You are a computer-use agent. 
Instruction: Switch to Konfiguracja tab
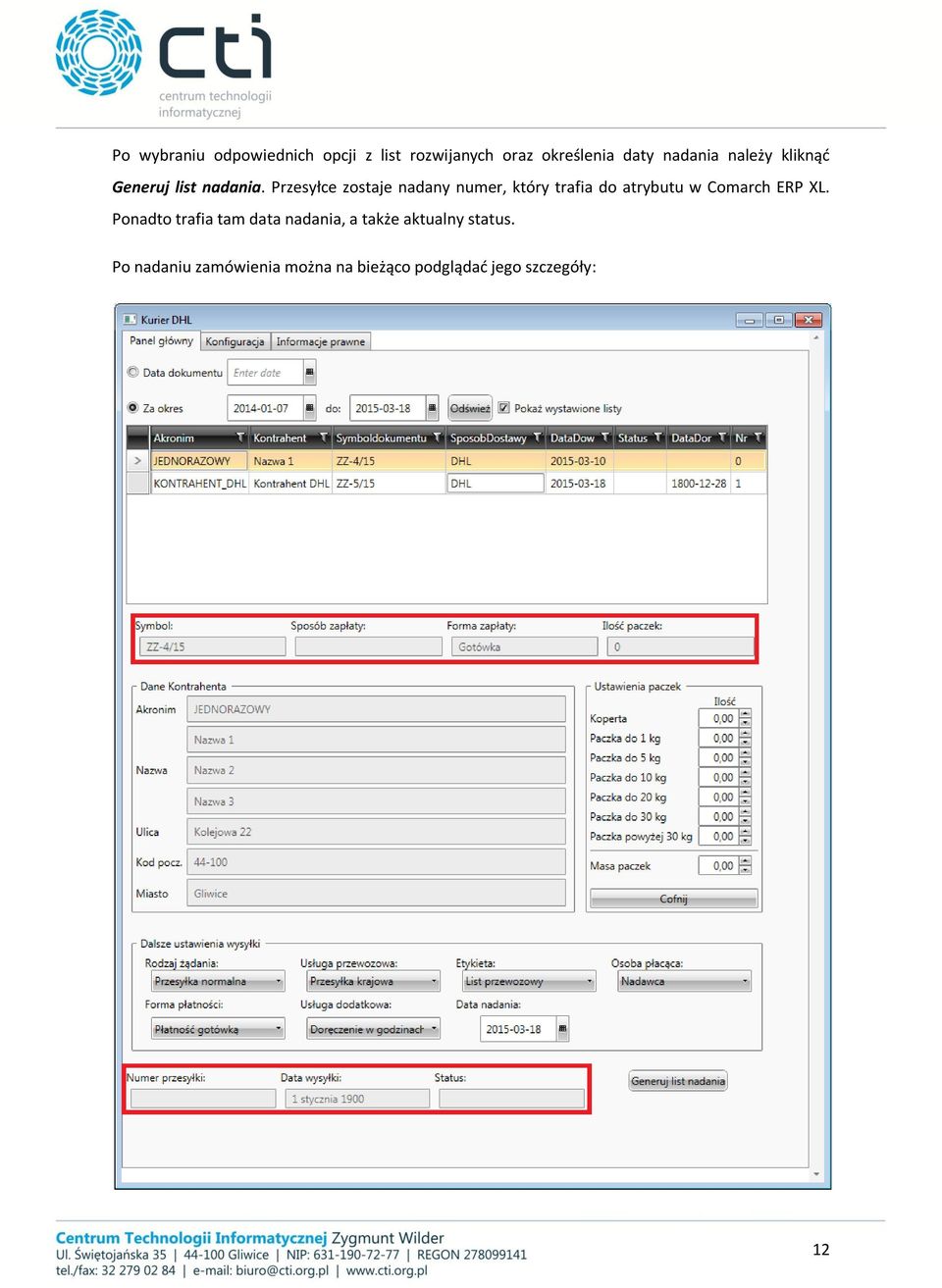tap(235, 342)
